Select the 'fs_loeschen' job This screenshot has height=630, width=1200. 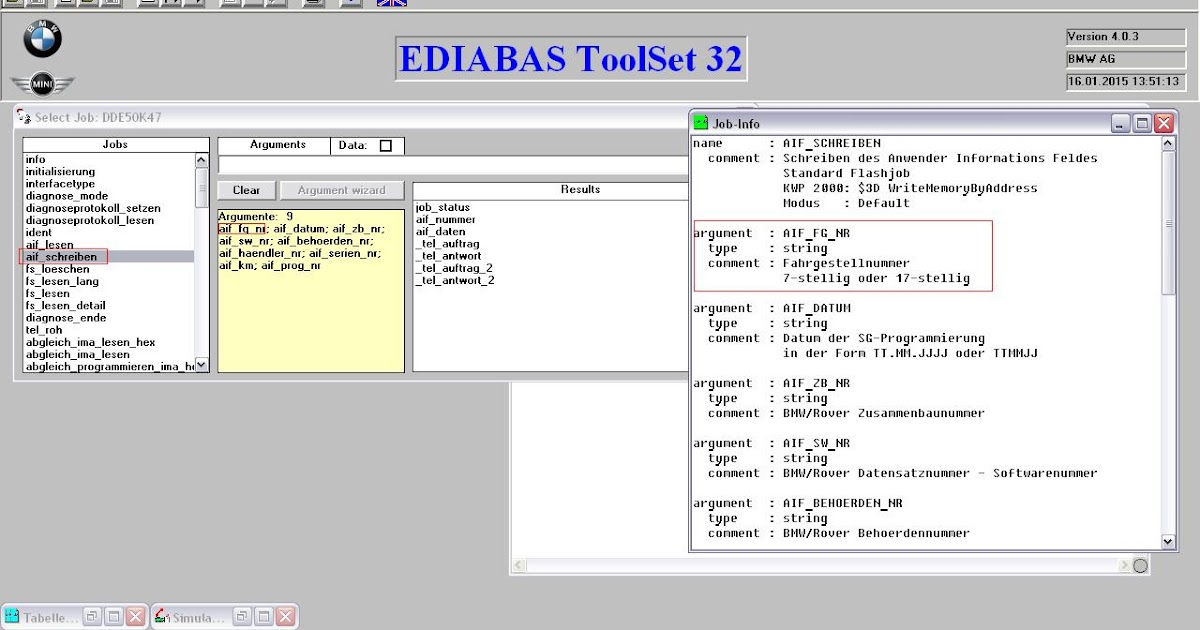pos(57,269)
